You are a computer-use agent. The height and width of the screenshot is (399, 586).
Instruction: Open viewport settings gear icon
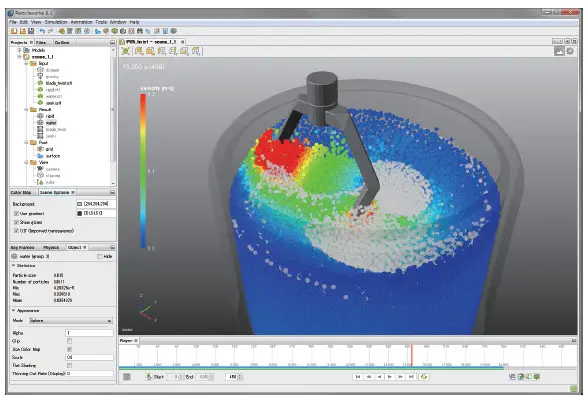pos(570,51)
